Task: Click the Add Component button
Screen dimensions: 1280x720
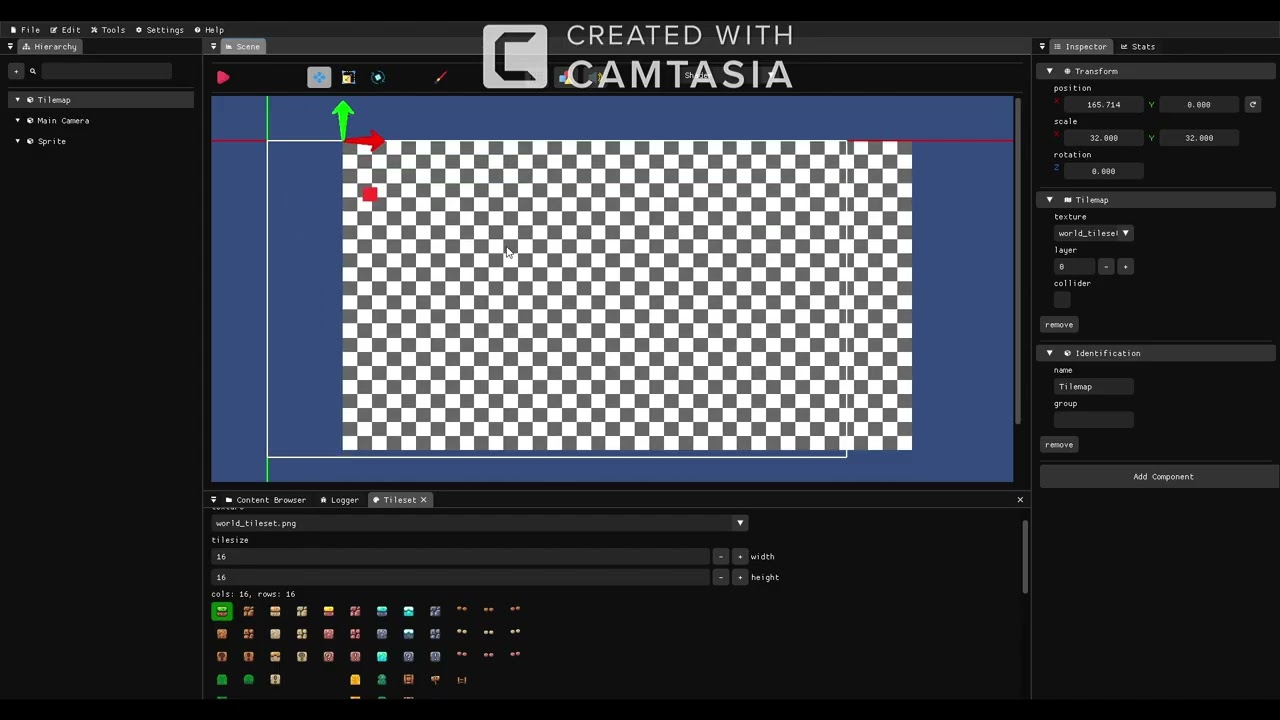Action: [1160, 477]
